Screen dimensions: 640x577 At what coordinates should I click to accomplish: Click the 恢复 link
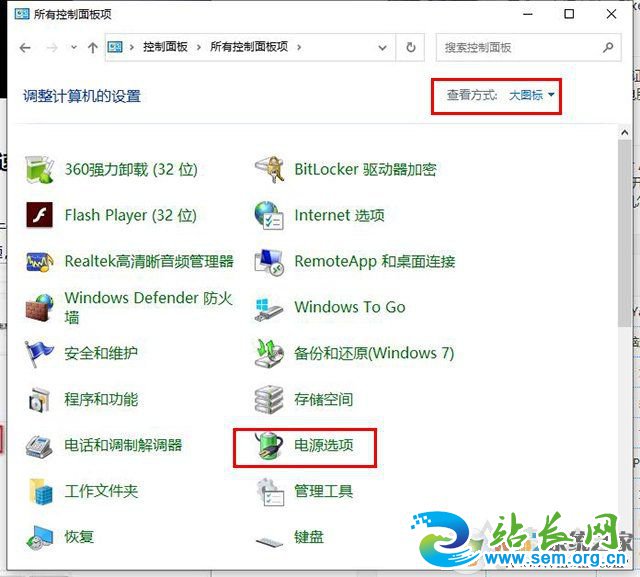click(79, 537)
